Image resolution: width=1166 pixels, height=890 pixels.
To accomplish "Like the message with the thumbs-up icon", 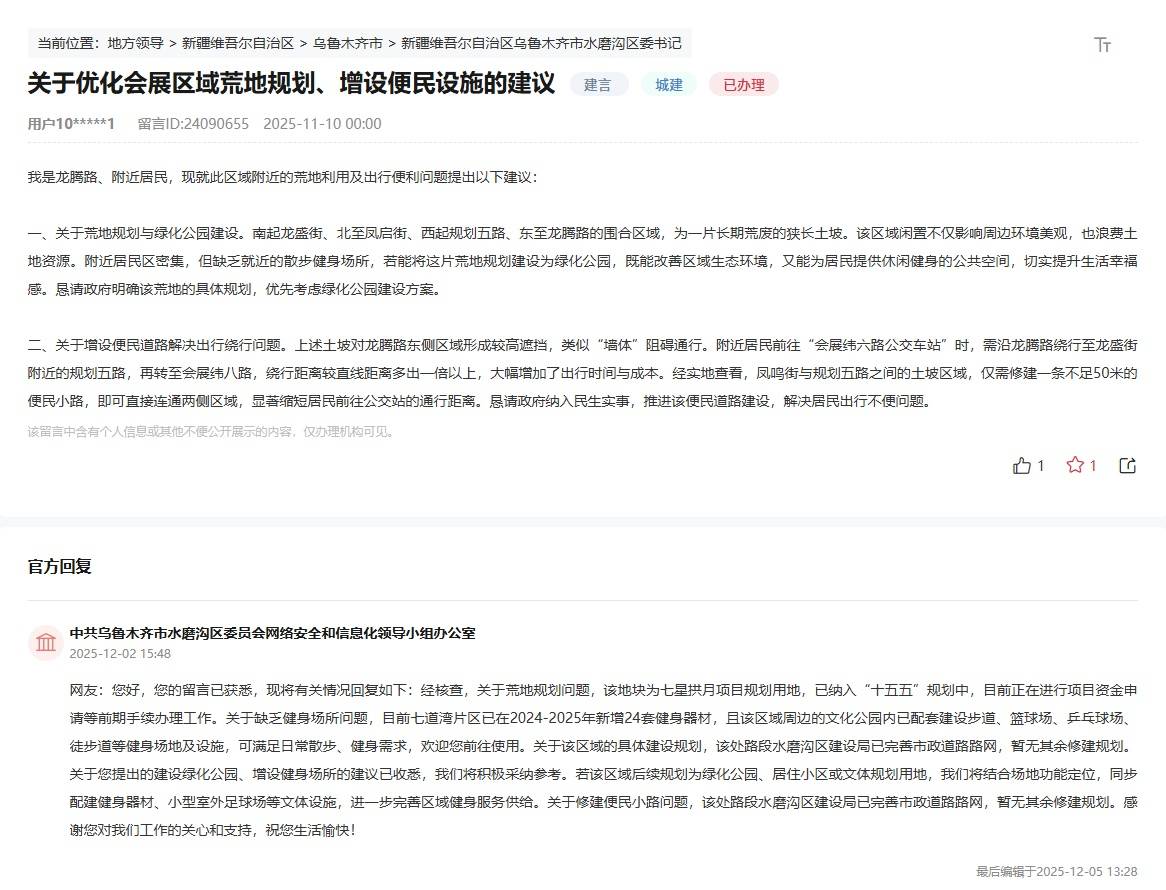I will (1022, 465).
